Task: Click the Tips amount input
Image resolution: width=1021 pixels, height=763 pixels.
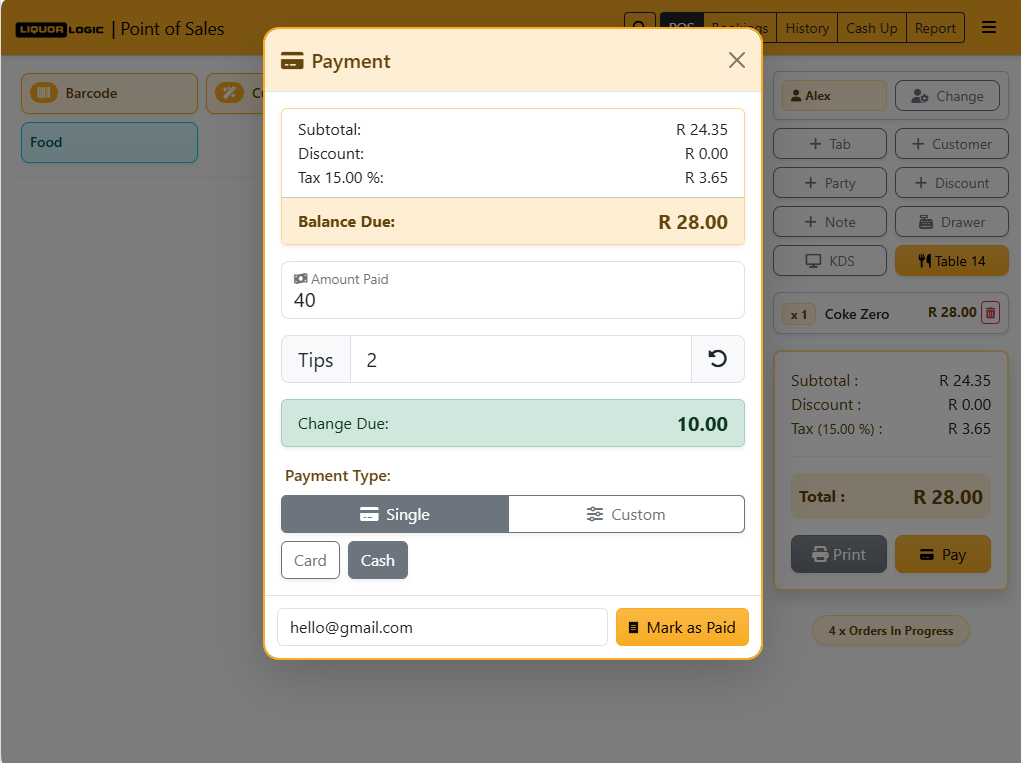Action: [520, 359]
